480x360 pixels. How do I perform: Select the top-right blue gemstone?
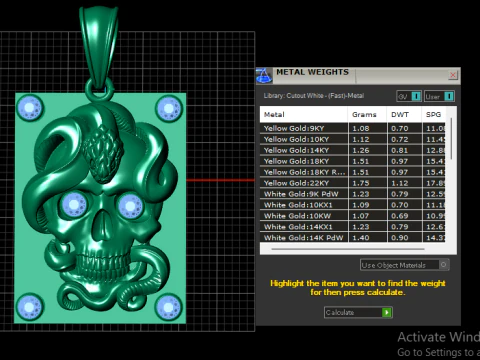pyautogui.click(x=169, y=108)
